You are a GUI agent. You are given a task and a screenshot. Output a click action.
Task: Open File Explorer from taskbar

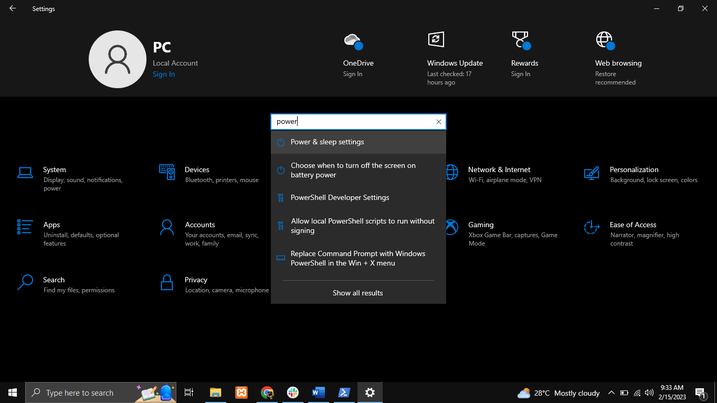215,392
